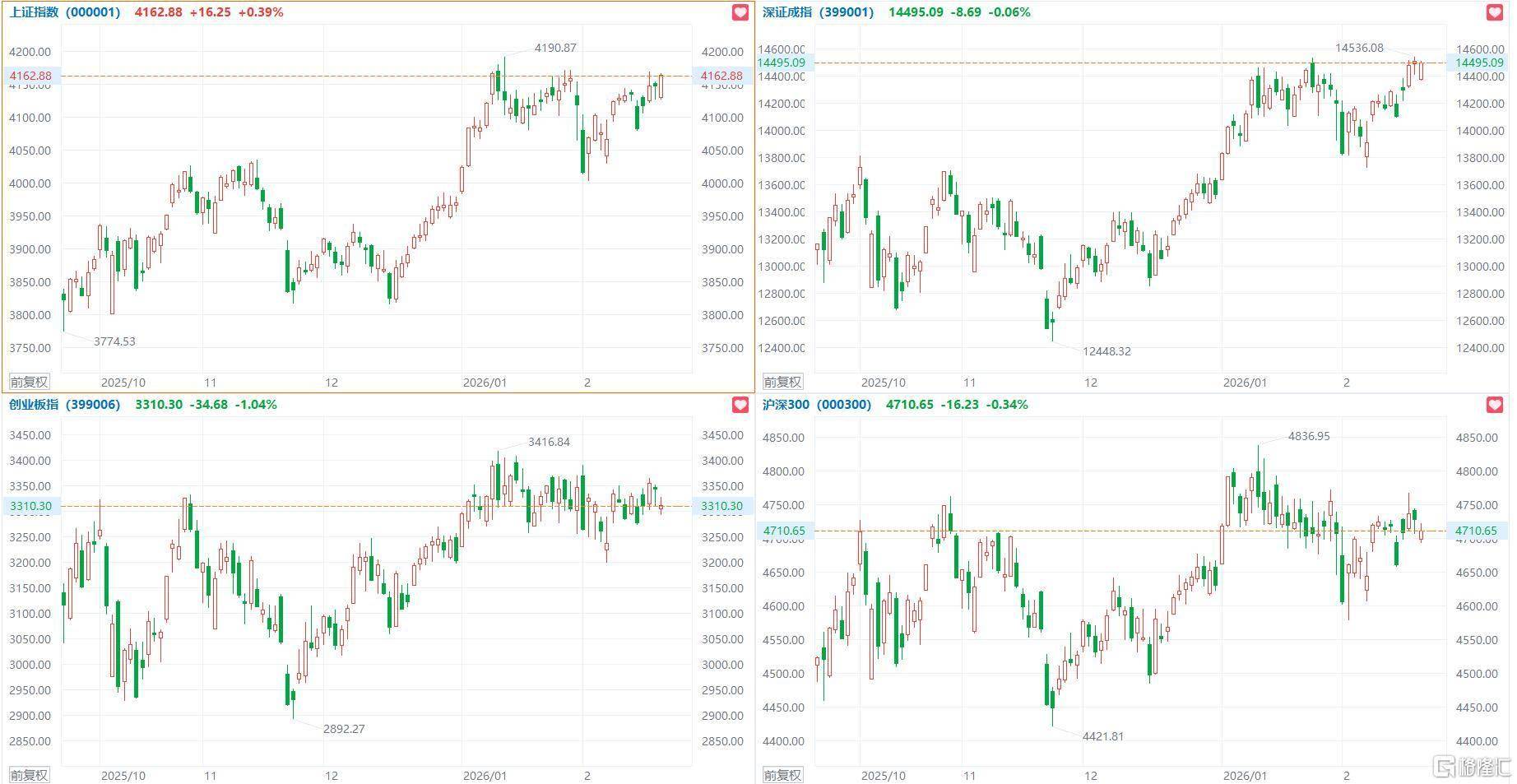Click the 格隆汇 watermark logo
Screen dimensions: 1517x784
[x=1473, y=767]
